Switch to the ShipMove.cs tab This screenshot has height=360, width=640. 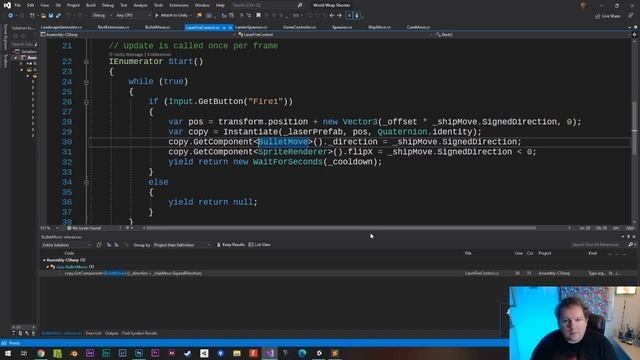point(379,27)
